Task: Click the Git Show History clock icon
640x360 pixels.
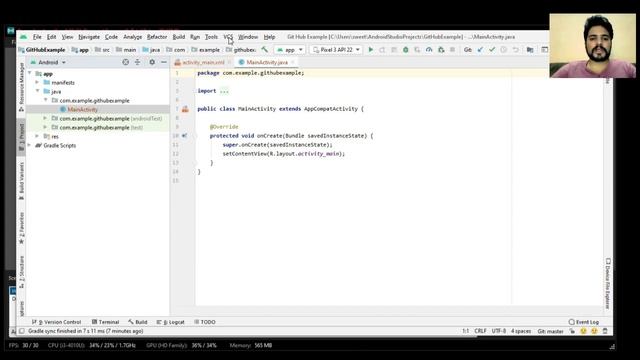Action: (504, 50)
